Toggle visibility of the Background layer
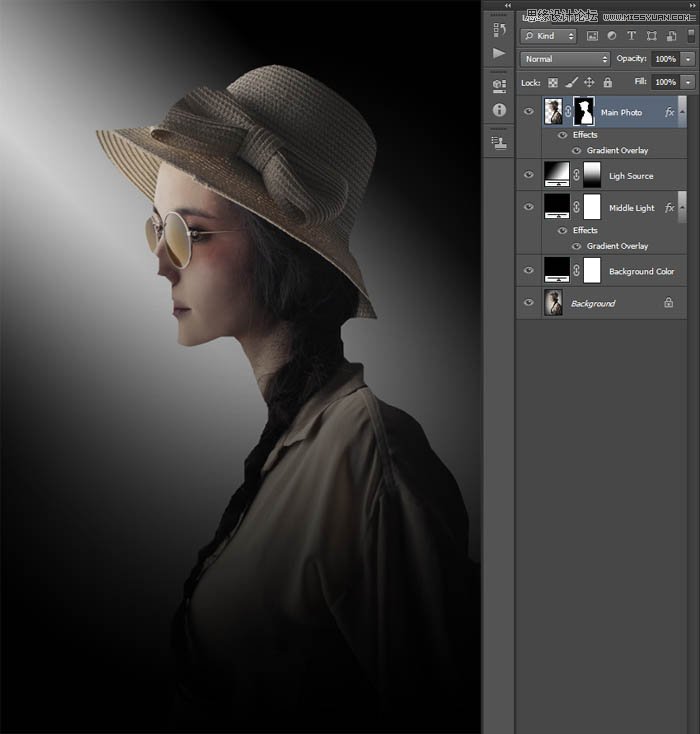The image size is (700, 734). click(x=529, y=303)
